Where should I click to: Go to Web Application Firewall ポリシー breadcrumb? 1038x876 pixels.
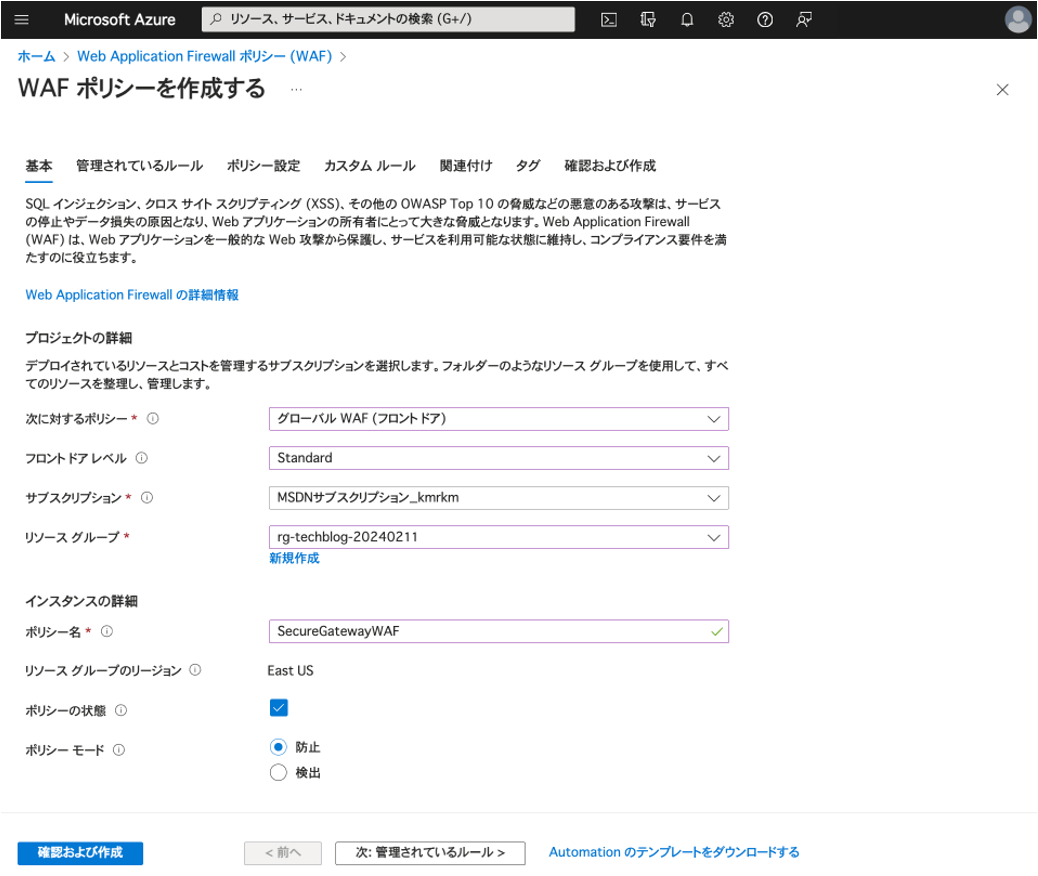click(x=205, y=56)
